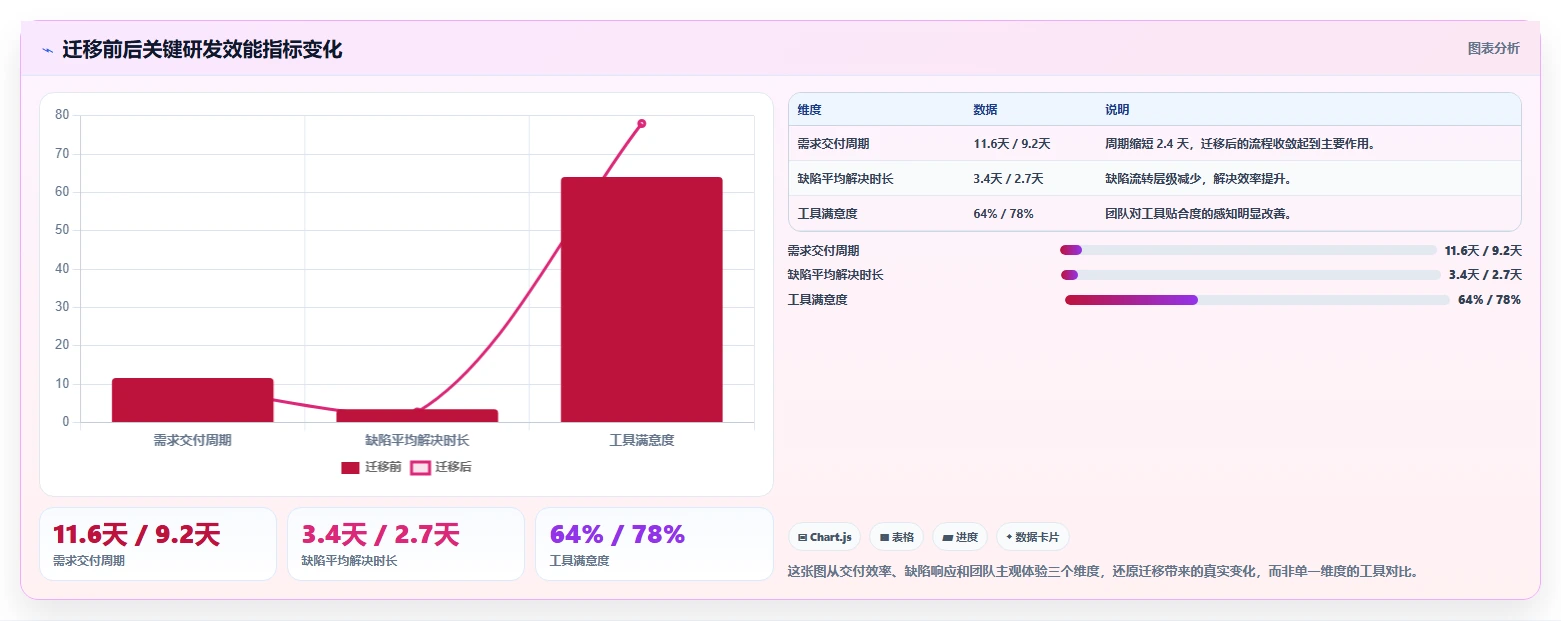
Task: Click the 缺陷平均解决时长 bar in chart
Action: coord(417,416)
